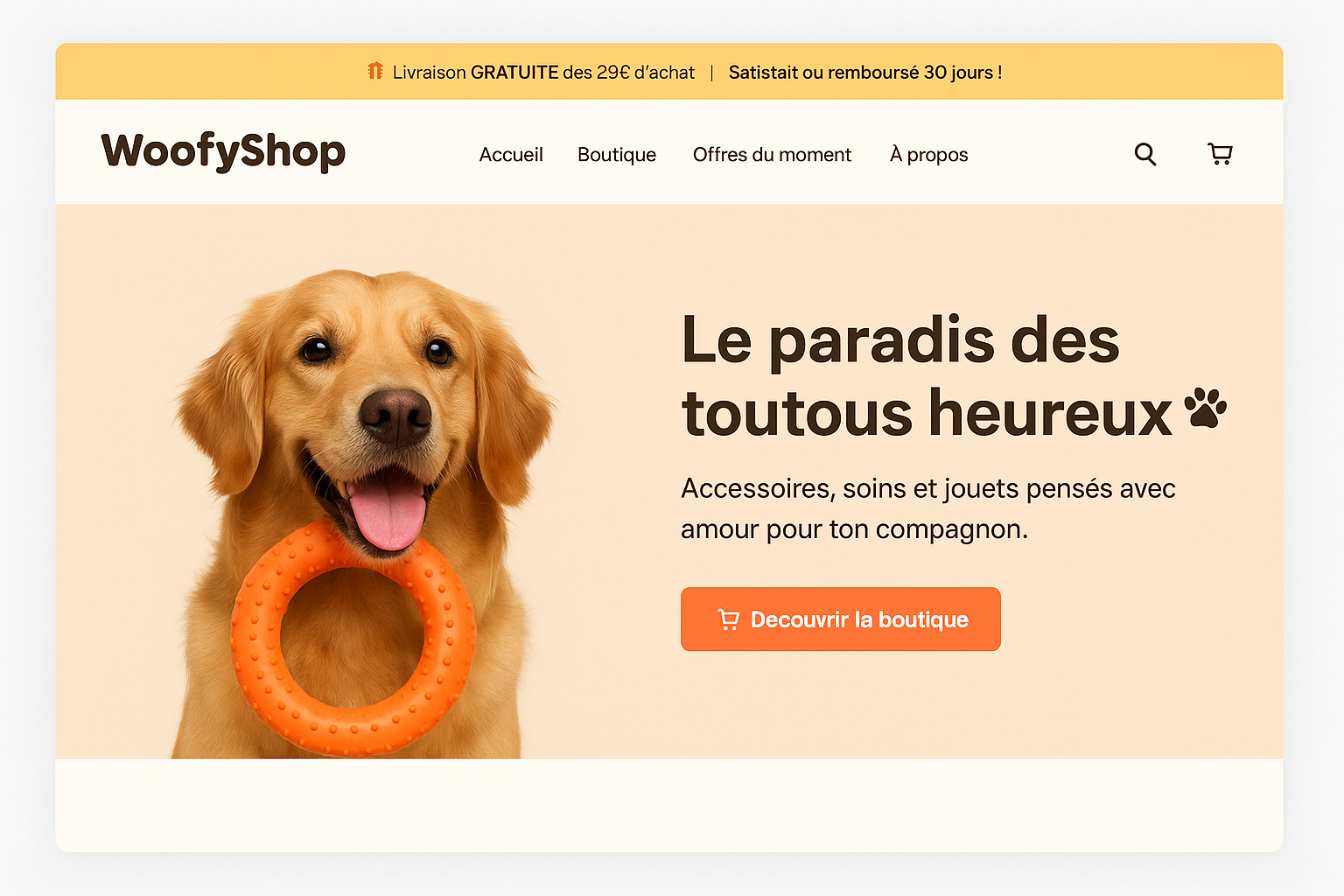Click the Decouvrir la boutique button
Viewport: 1344px width, 896px height.
[x=840, y=619]
